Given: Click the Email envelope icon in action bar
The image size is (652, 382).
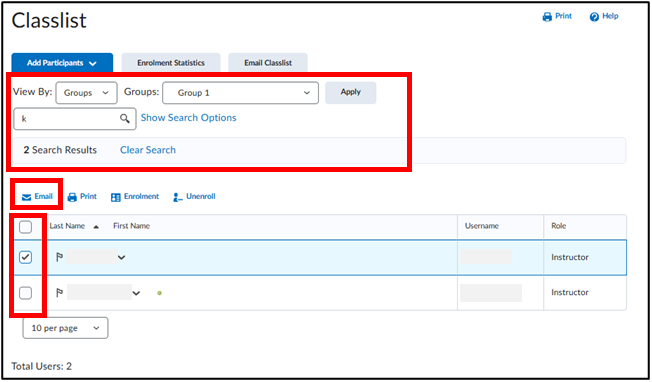Looking at the screenshot, I should point(27,197).
